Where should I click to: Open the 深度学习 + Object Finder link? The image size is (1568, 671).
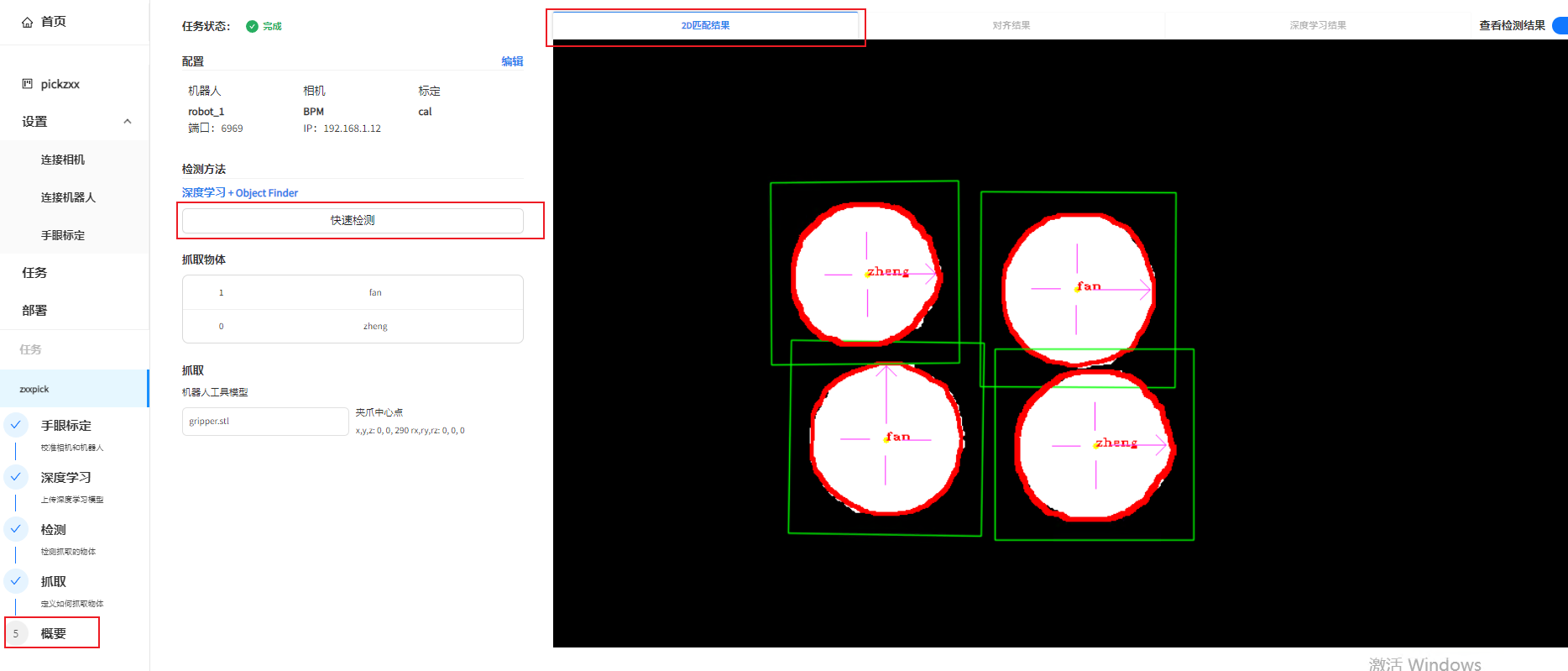tap(240, 193)
